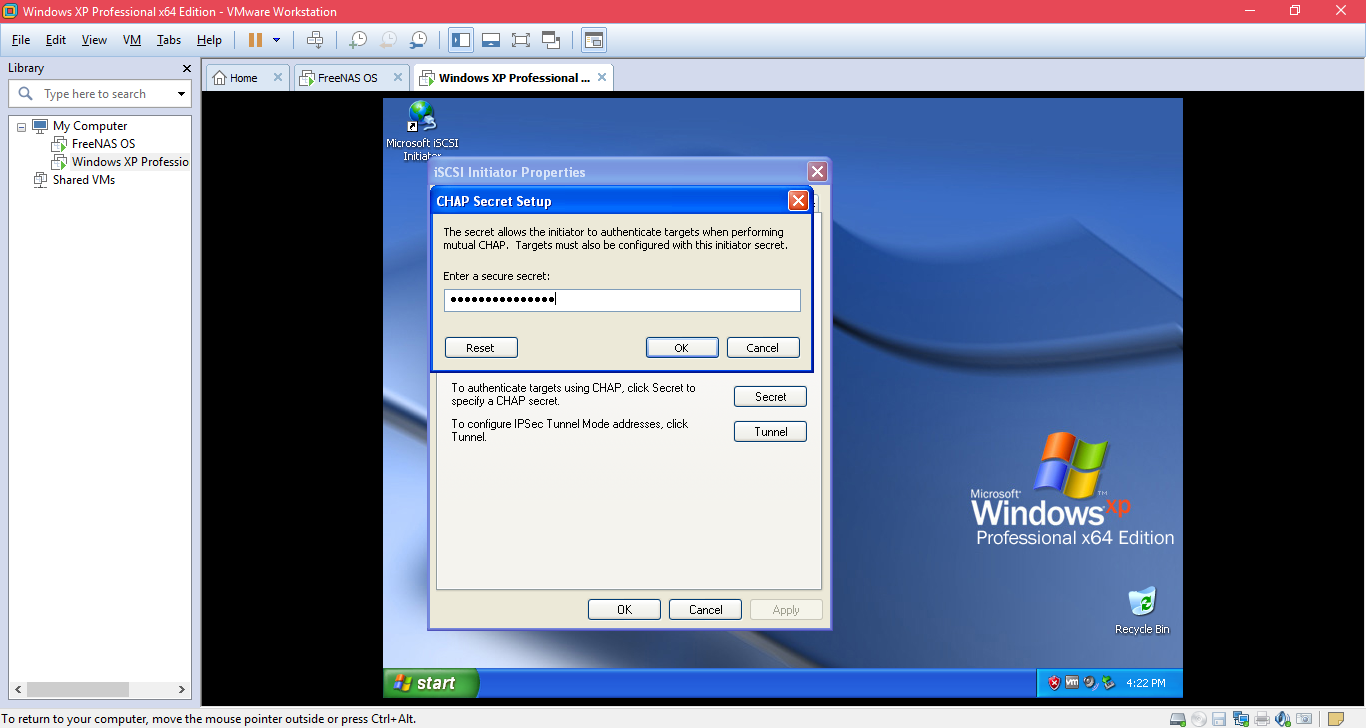Collapse the My Computer tree node
The image size is (1366, 728).
click(x=22, y=126)
